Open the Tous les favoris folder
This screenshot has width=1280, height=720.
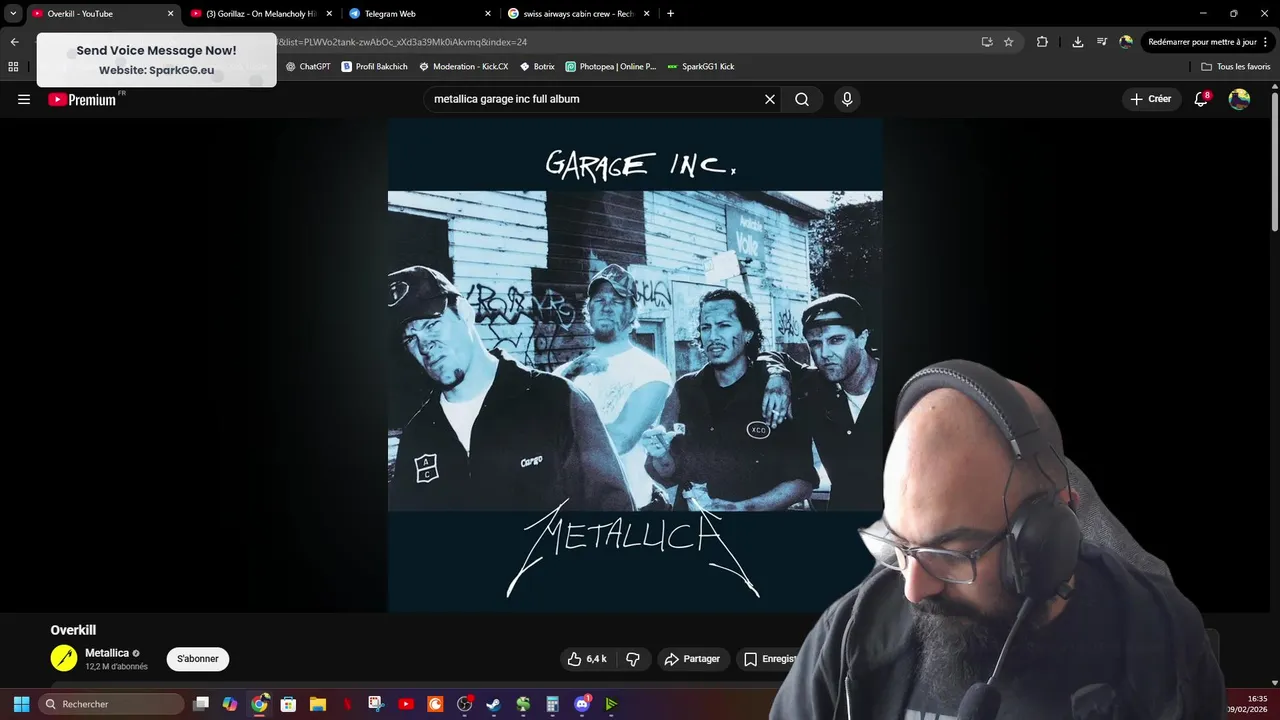click(x=1236, y=67)
